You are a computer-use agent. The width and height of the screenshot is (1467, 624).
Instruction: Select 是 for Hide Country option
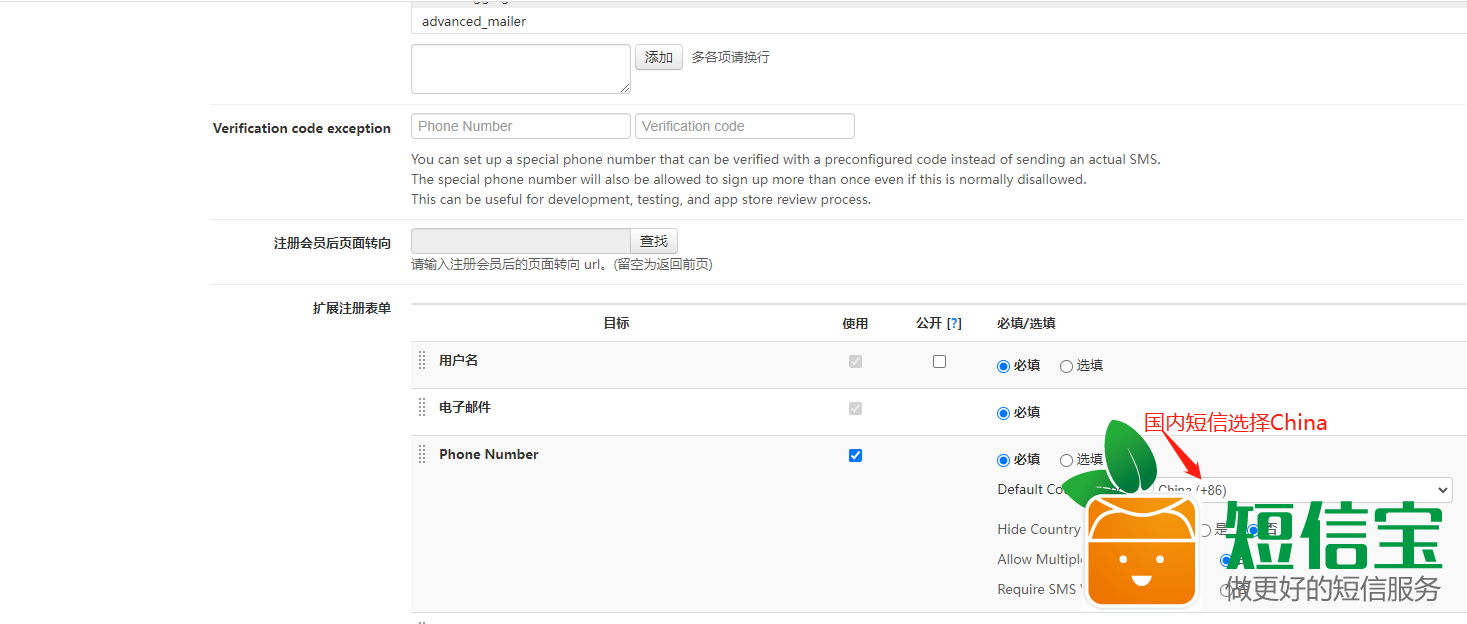tap(1205, 530)
